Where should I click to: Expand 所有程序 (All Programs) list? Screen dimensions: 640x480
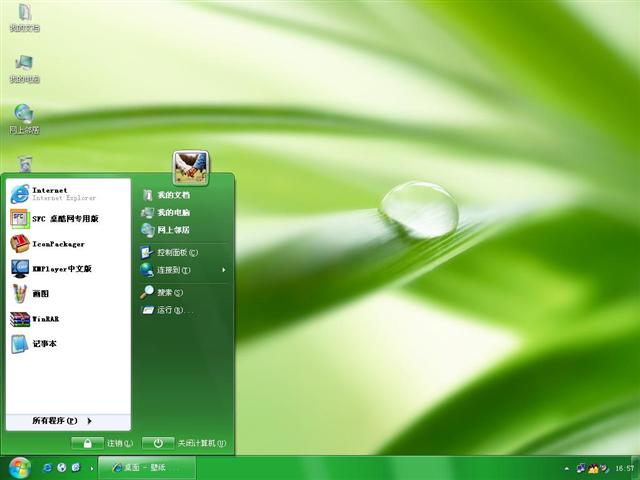[x=62, y=421]
